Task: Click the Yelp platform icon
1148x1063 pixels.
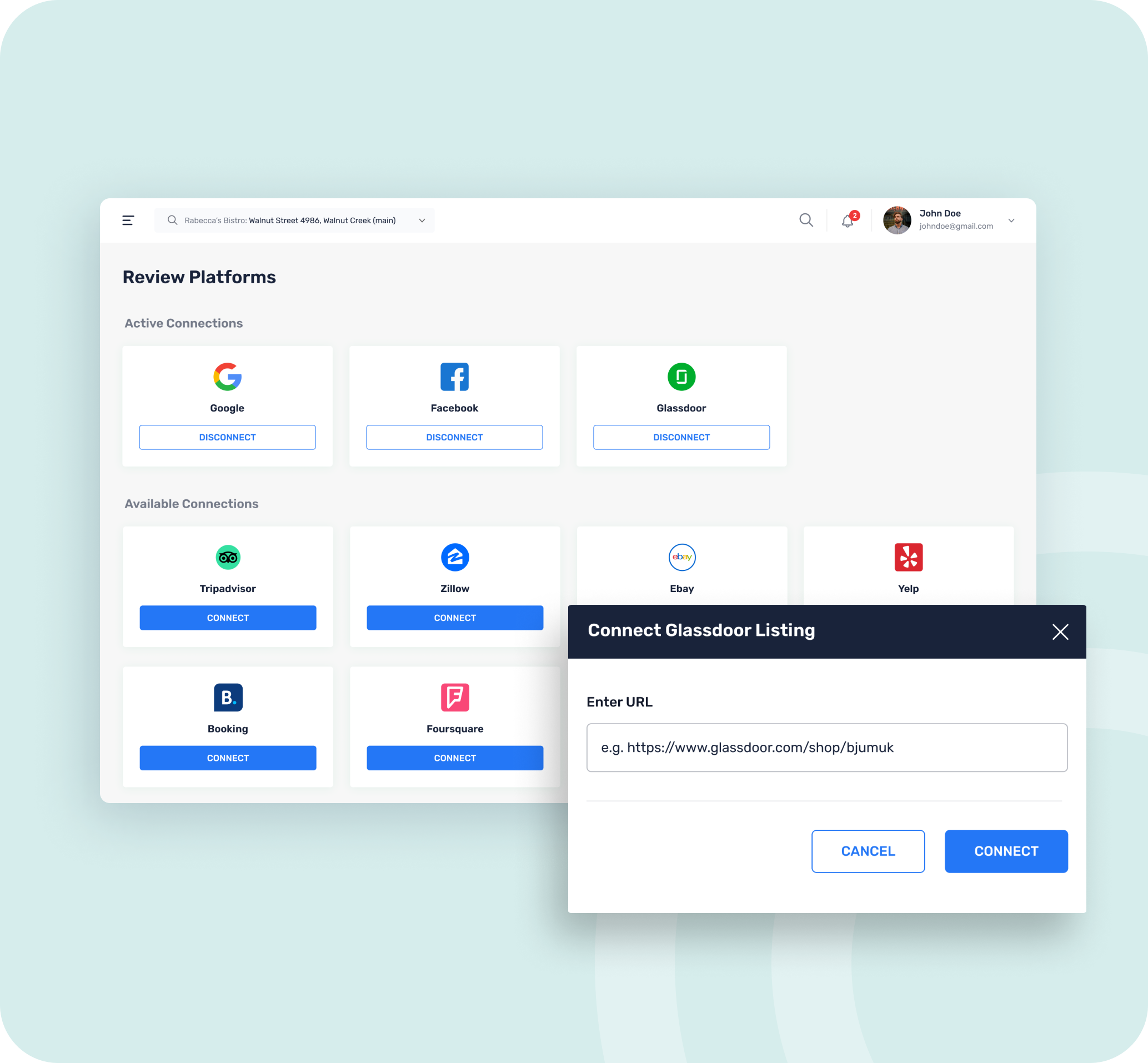Action: point(908,557)
